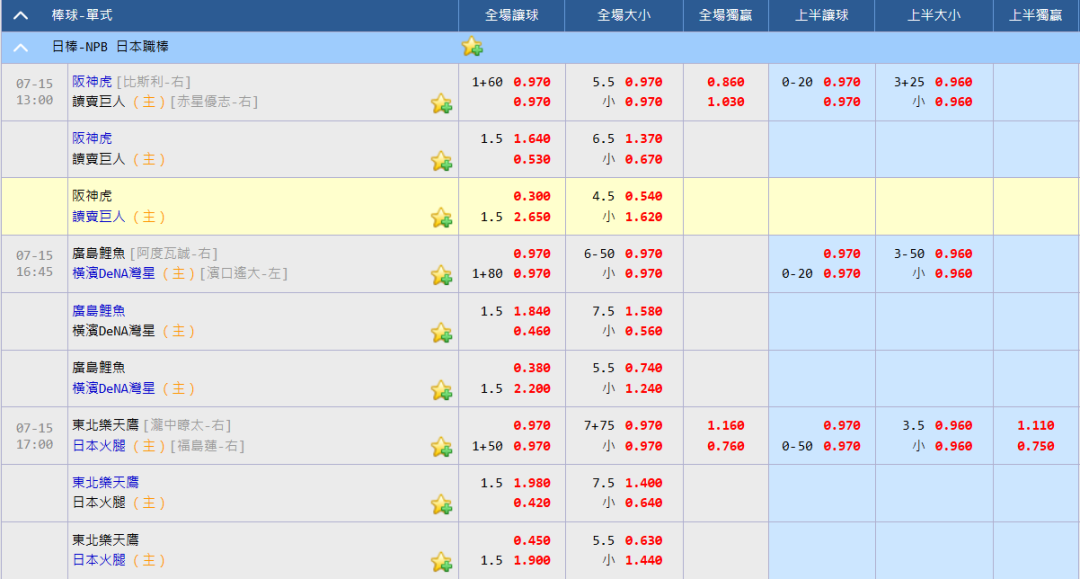Collapse the 日棒-NPB 日本職棒 league chevron
1080x579 pixels.
click(x=21, y=48)
